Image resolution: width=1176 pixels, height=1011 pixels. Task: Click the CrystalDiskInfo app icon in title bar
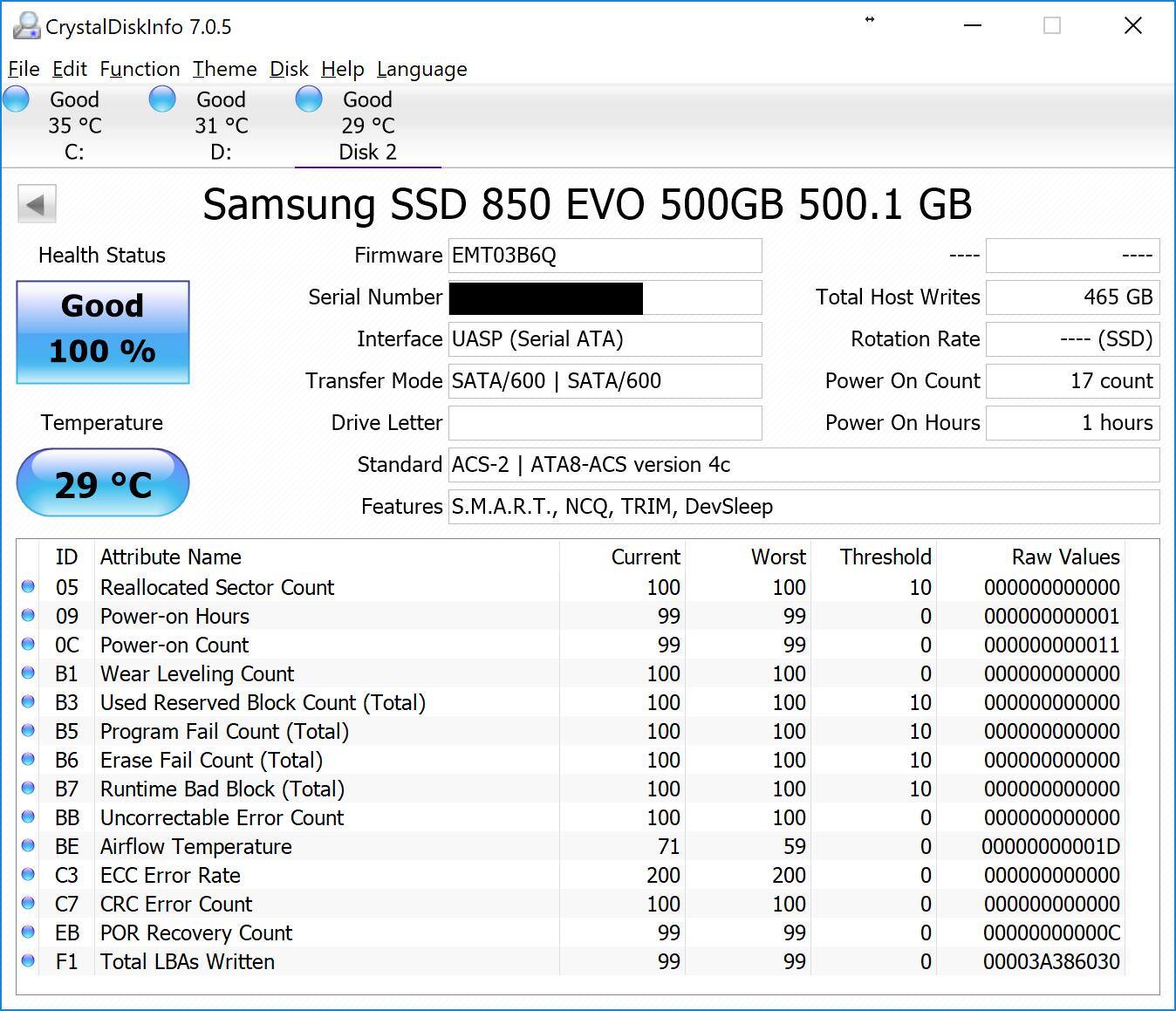click(26, 26)
